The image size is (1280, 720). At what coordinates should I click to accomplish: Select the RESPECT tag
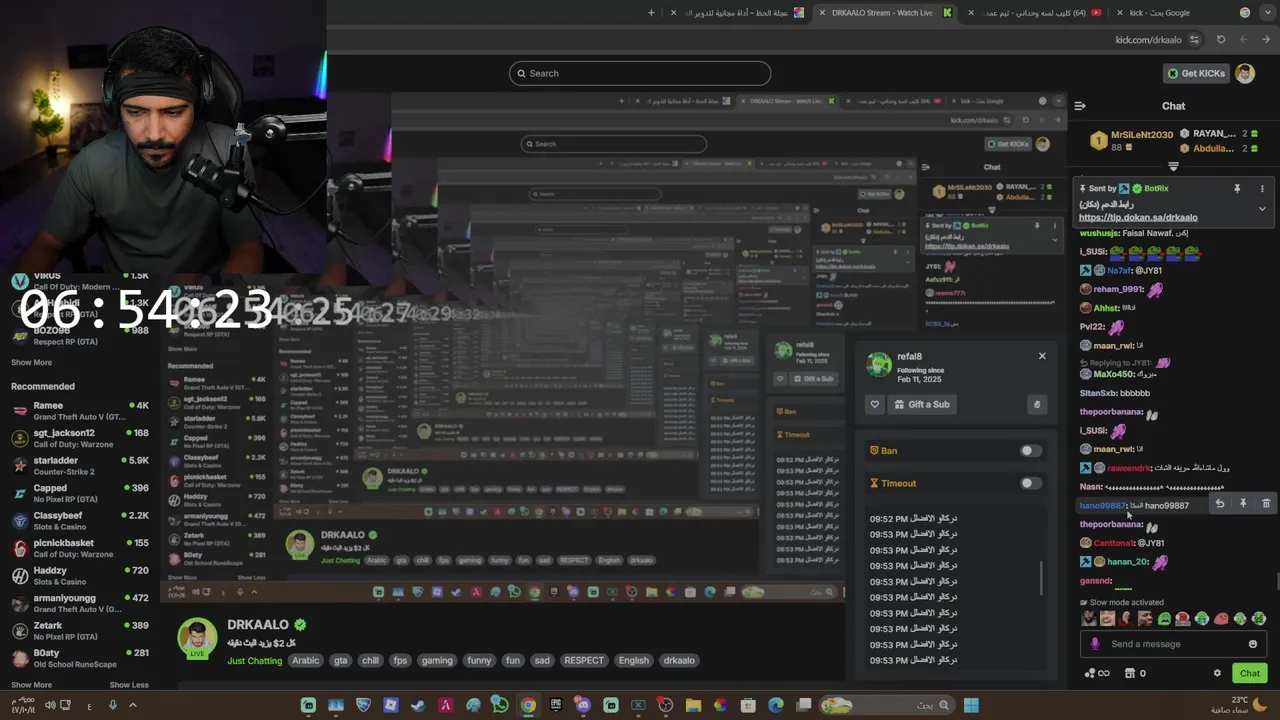pyautogui.click(x=584, y=660)
